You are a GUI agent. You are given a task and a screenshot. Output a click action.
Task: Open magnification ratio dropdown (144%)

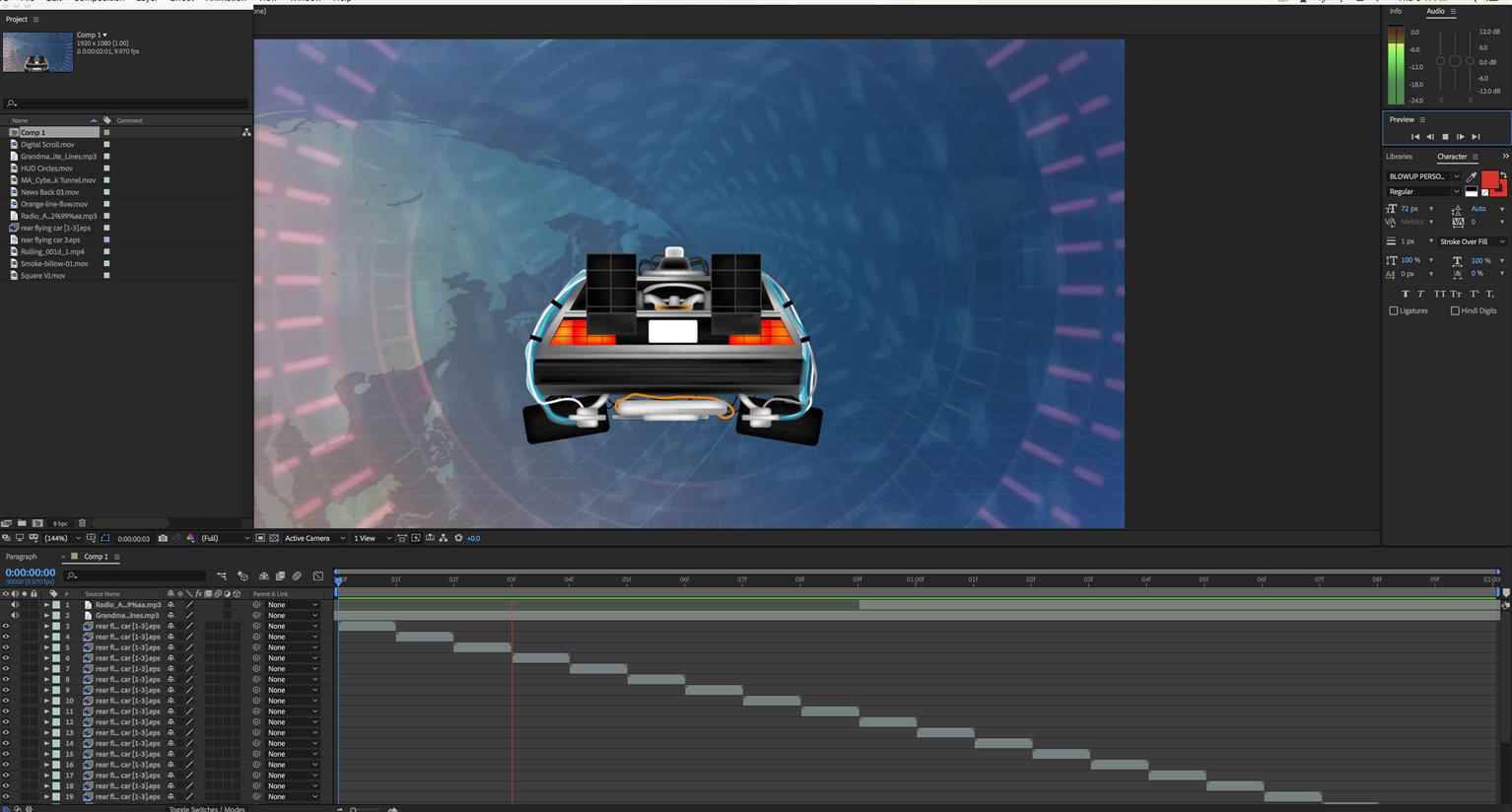60,538
